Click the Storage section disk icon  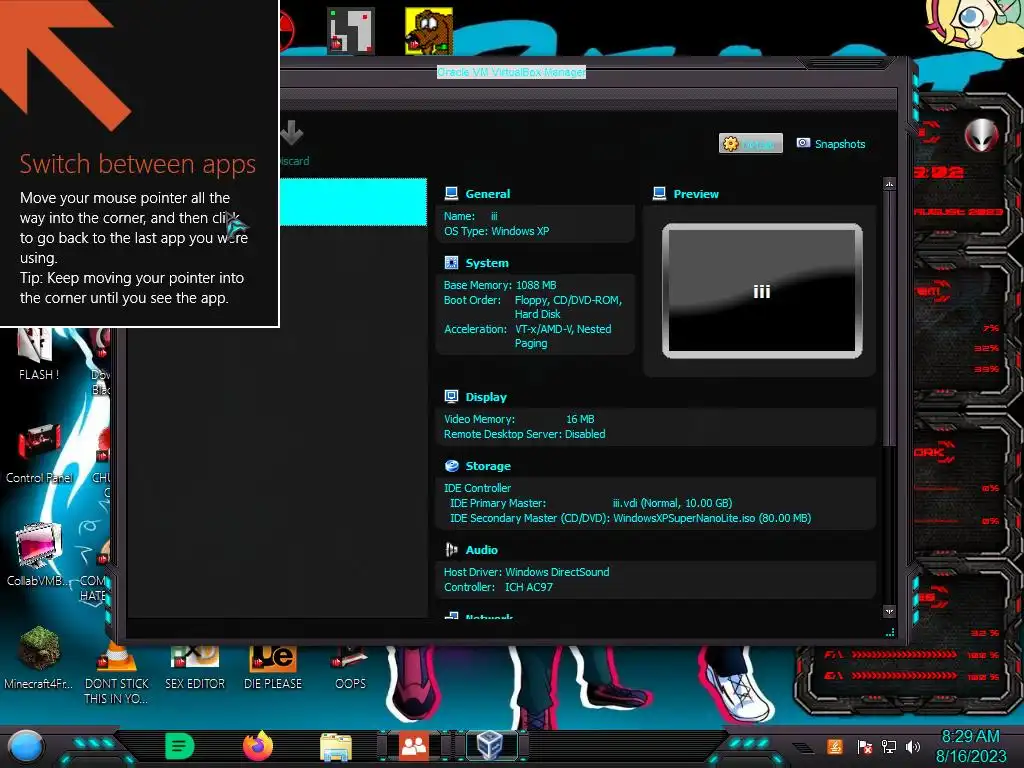click(x=451, y=466)
